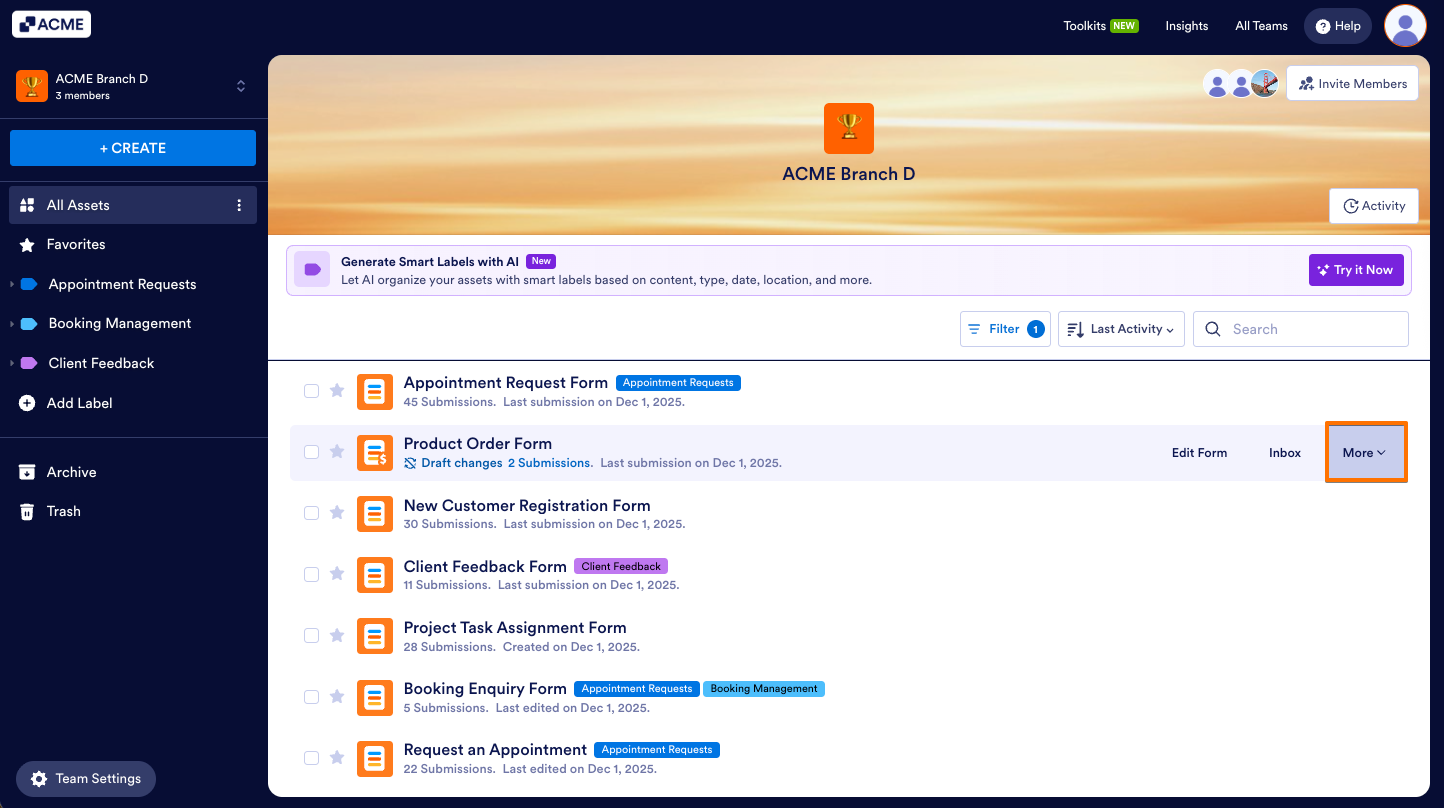Click the Try it Now button

(1356, 270)
